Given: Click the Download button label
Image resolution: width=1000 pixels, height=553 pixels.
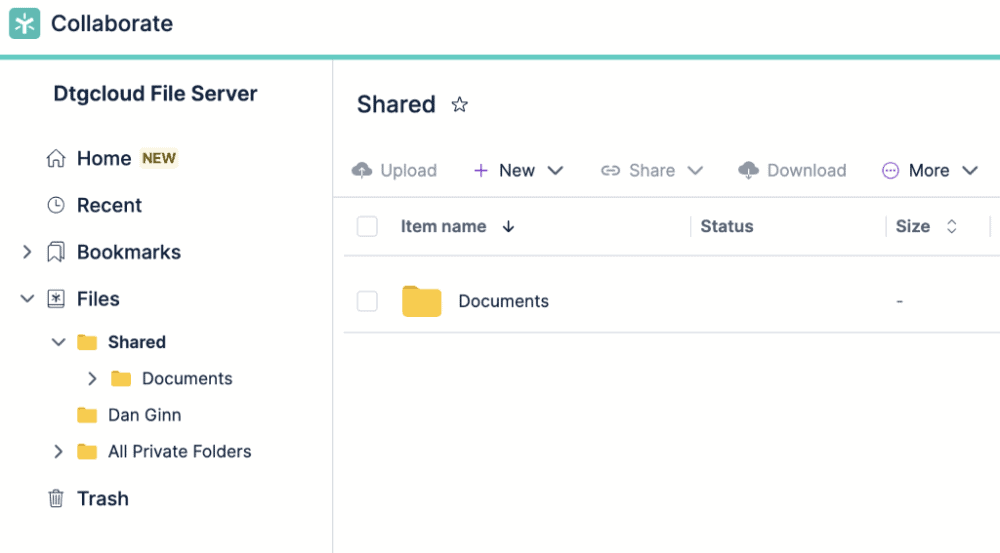Looking at the screenshot, I should [x=807, y=170].
